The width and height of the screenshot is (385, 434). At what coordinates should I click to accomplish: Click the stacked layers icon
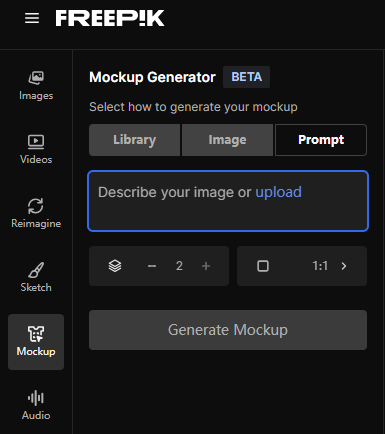(x=115, y=266)
